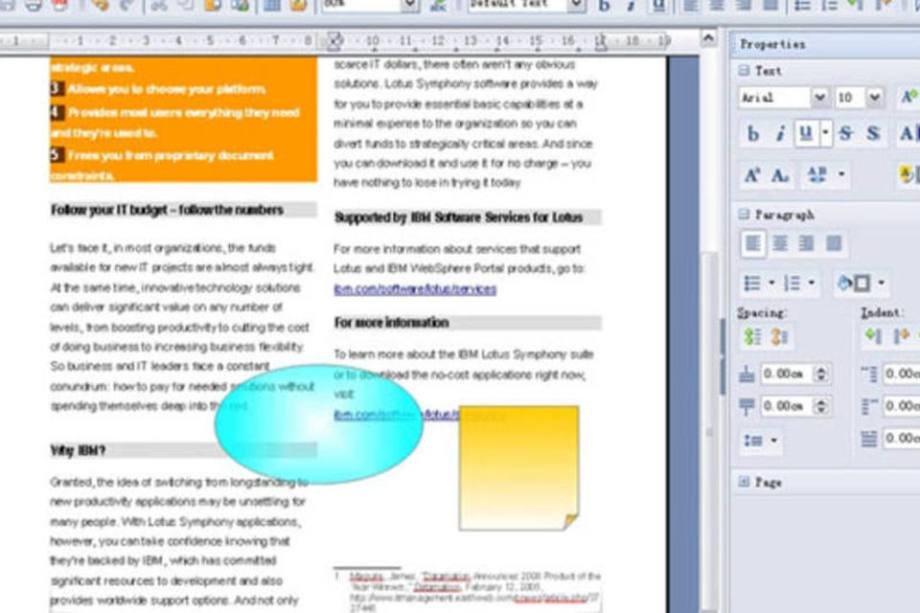Click the spacing above paragraph field
Screen dimensions: 920x613
click(x=787, y=374)
